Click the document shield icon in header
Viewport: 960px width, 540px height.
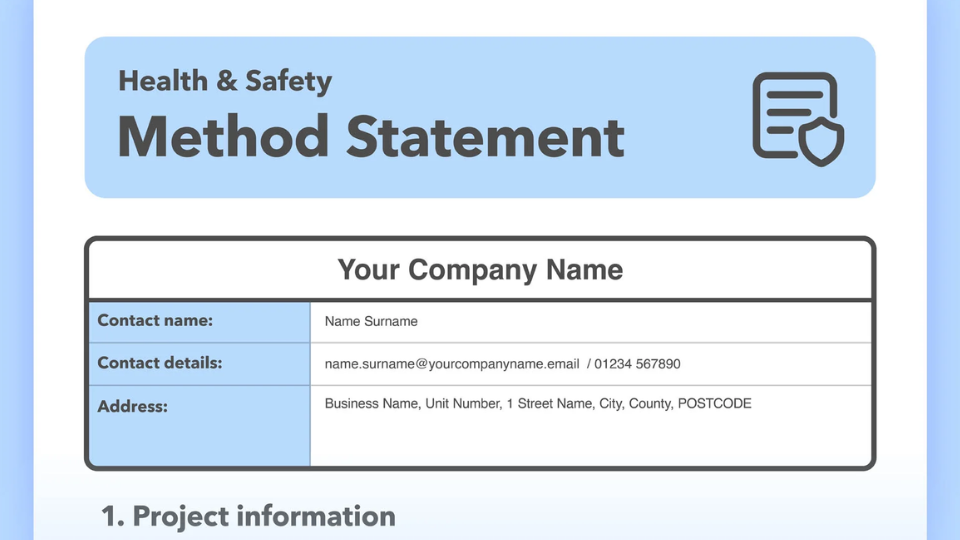tap(795, 116)
